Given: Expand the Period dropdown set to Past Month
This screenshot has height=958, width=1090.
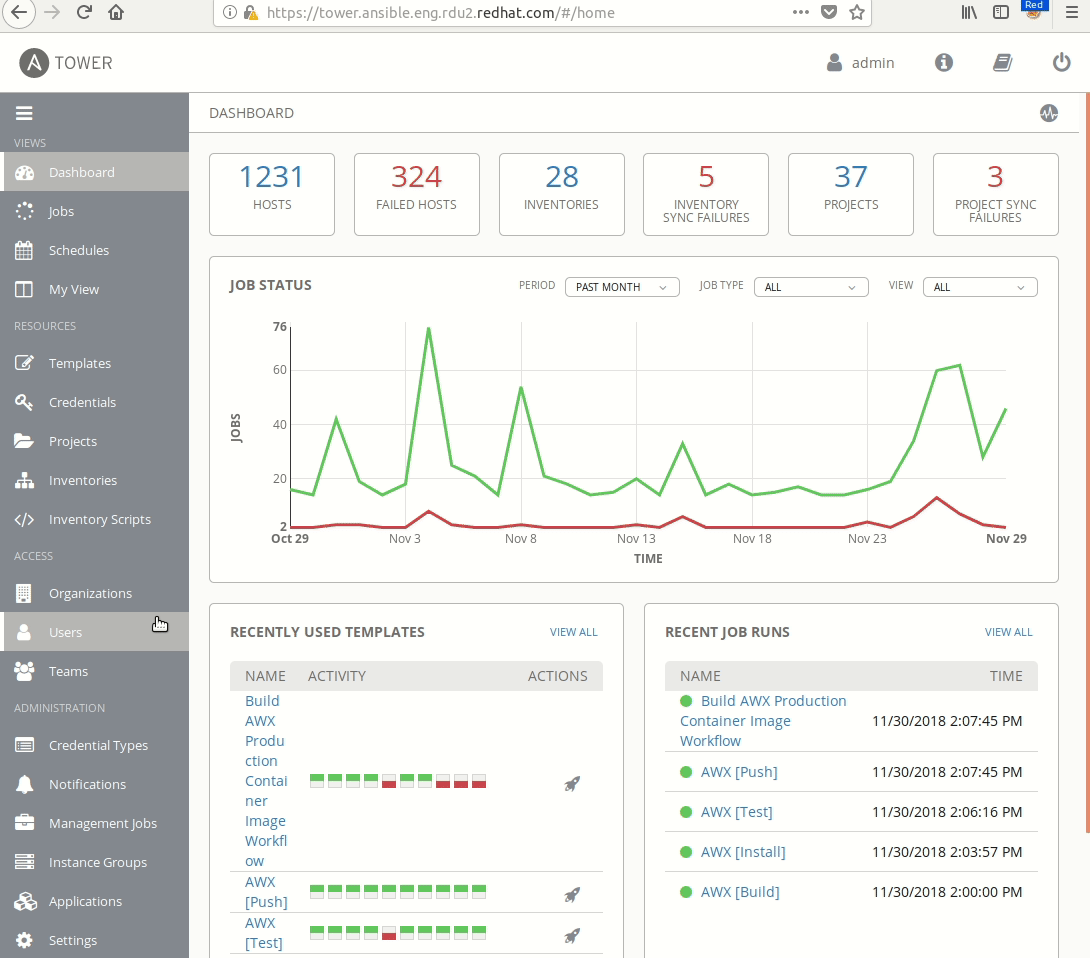Looking at the screenshot, I should 622,287.
